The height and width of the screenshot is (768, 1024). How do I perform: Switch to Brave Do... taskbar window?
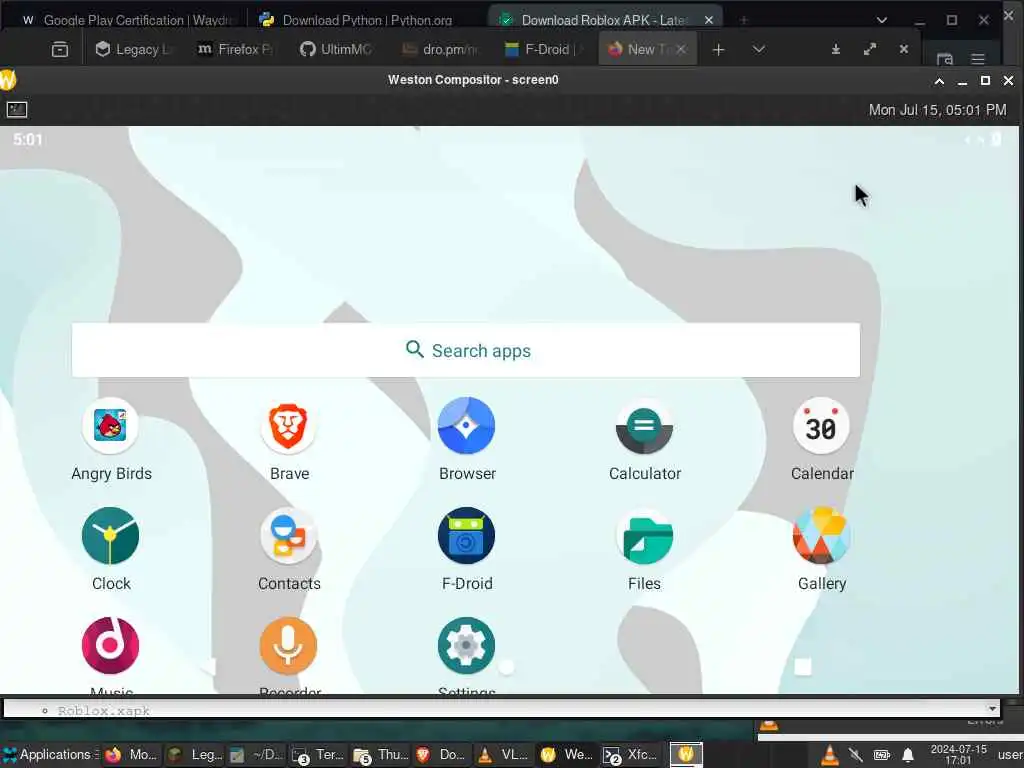point(441,754)
